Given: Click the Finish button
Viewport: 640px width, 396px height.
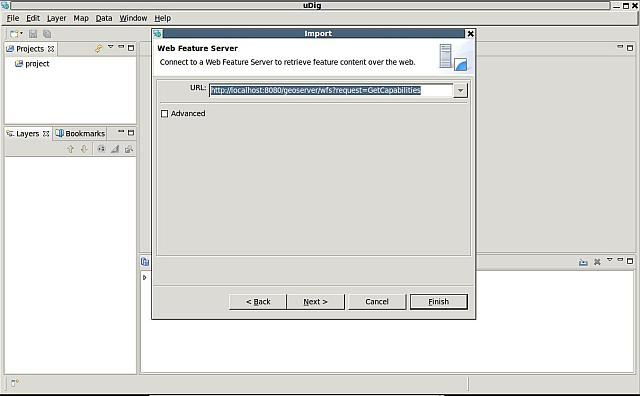Looking at the screenshot, I should tap(439, 302).
